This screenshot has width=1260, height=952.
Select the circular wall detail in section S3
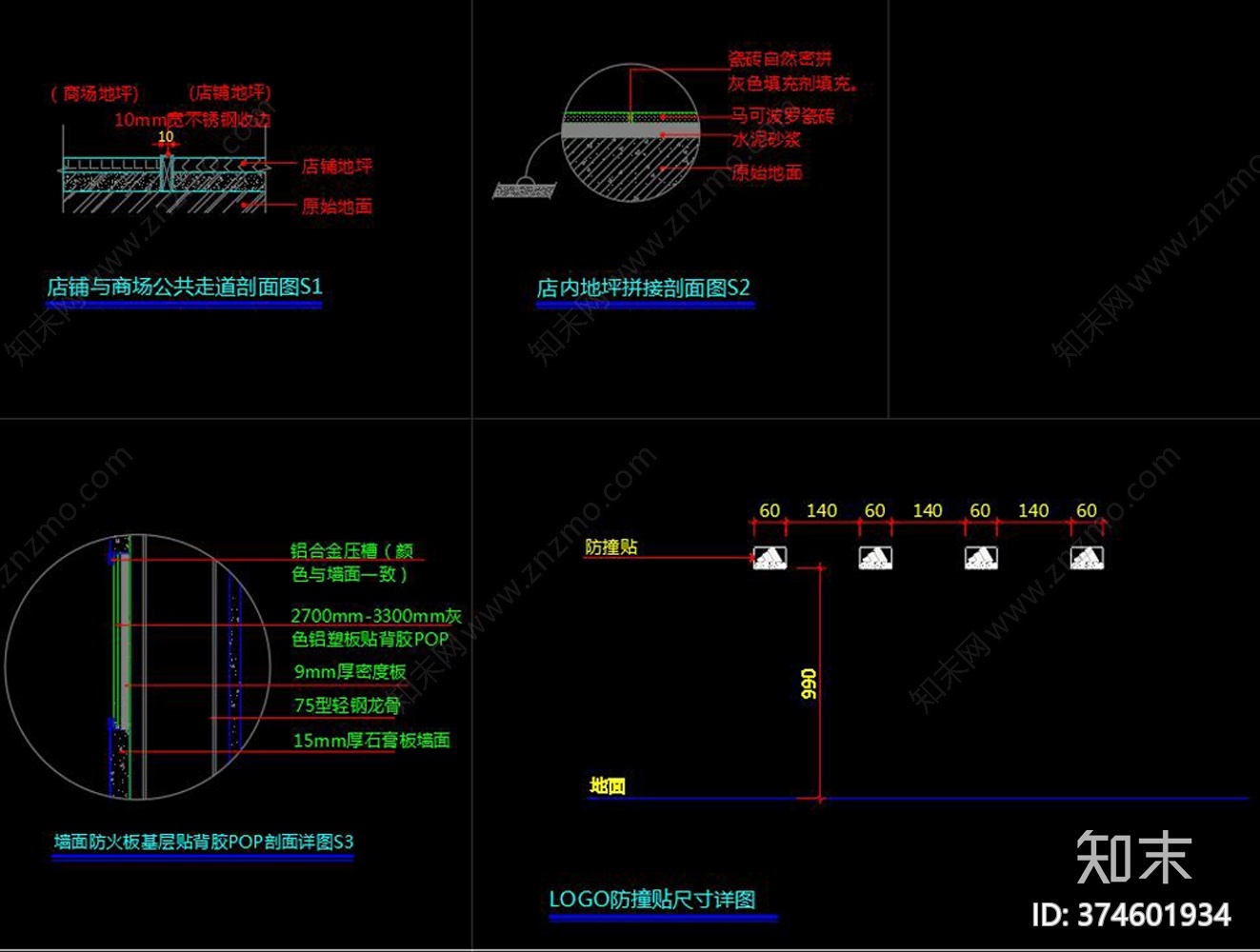[138, 666]
